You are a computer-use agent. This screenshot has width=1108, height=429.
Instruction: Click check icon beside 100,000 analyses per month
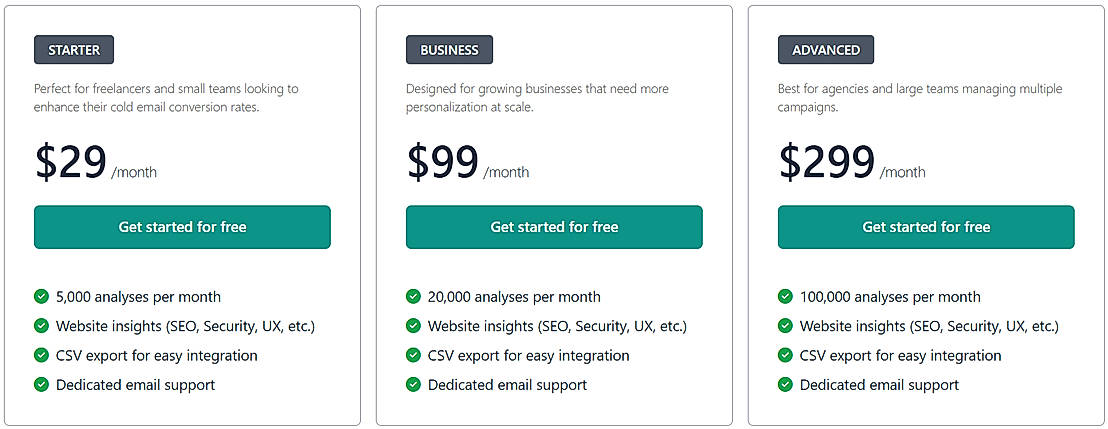[785, 296]
